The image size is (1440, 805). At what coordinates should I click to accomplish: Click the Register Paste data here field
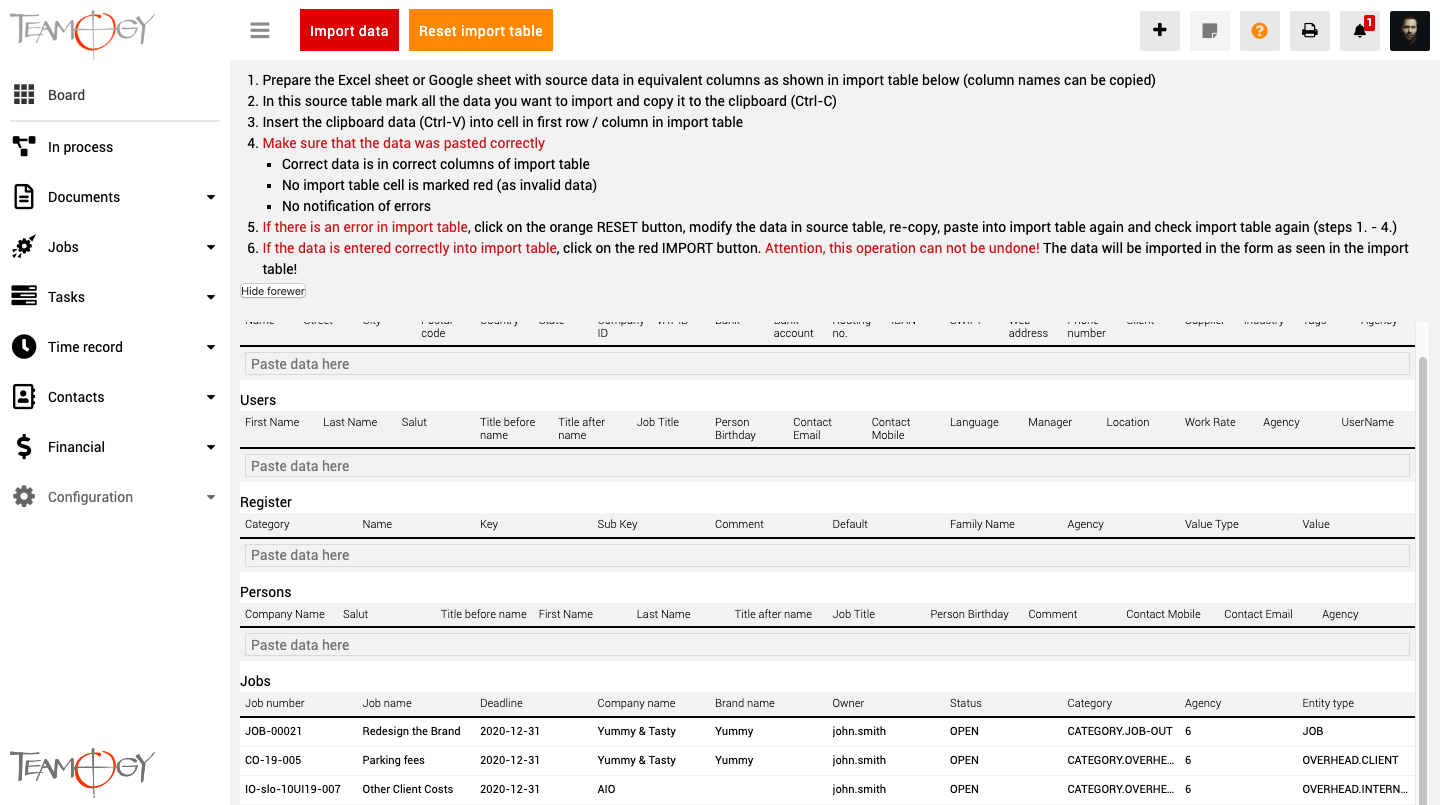(x=827, y=555)
